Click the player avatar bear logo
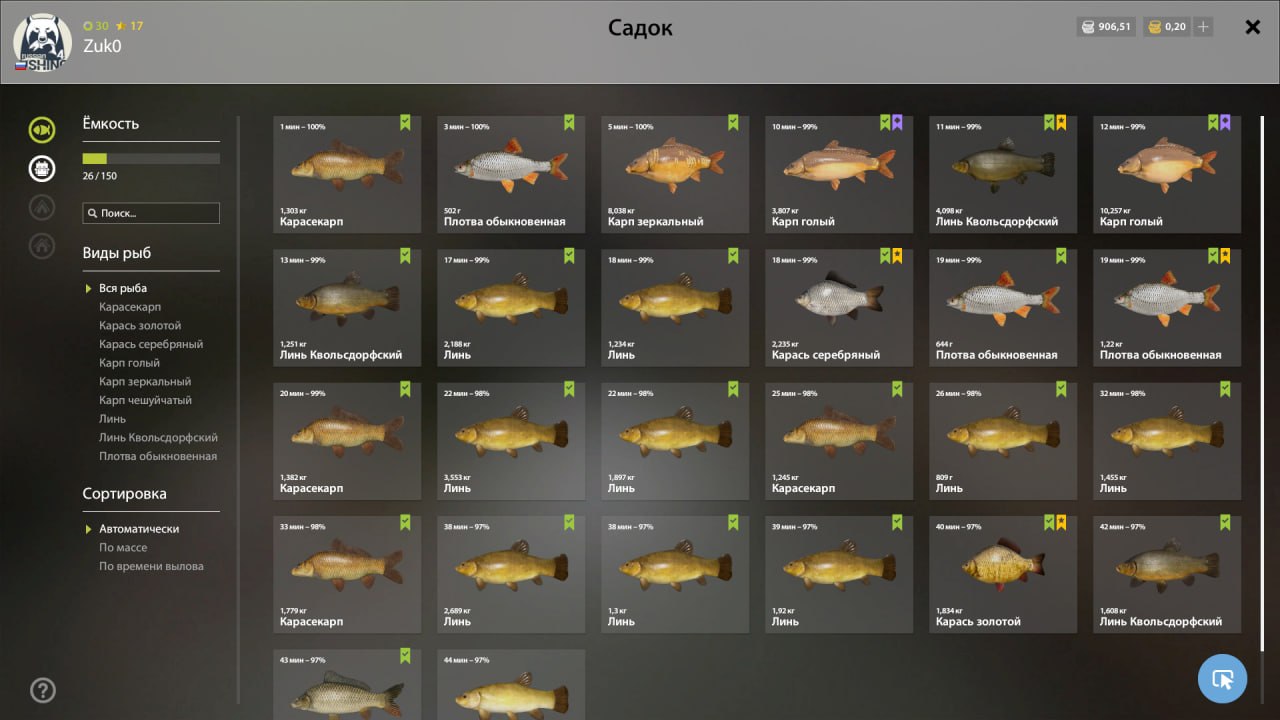This screenshot has width=1280, height=720. tap(41, 42)
